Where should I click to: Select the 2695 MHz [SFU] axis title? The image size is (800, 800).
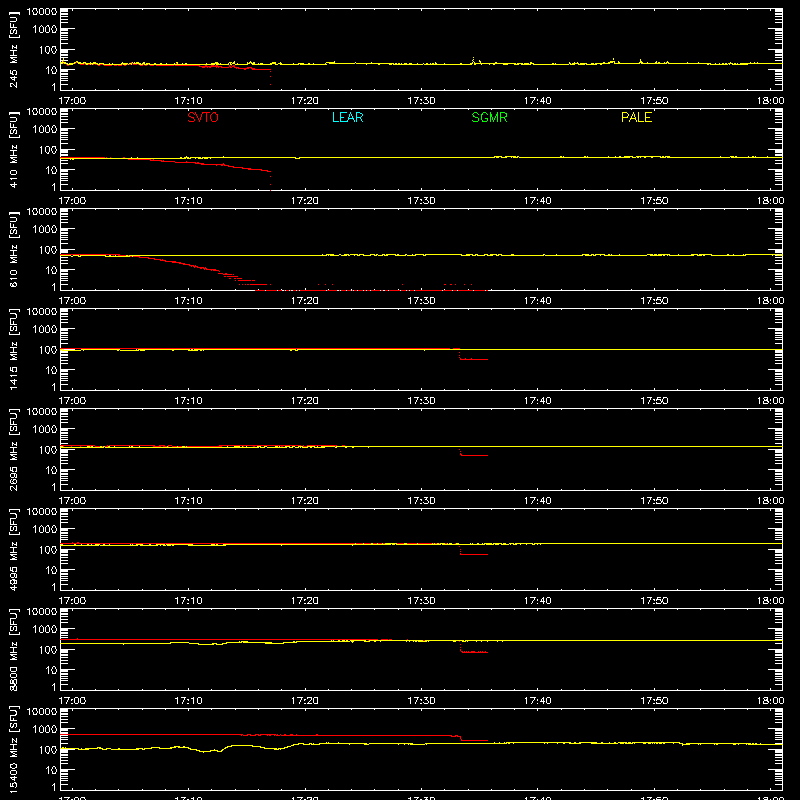pyautogui.click(x=13, y=449)
